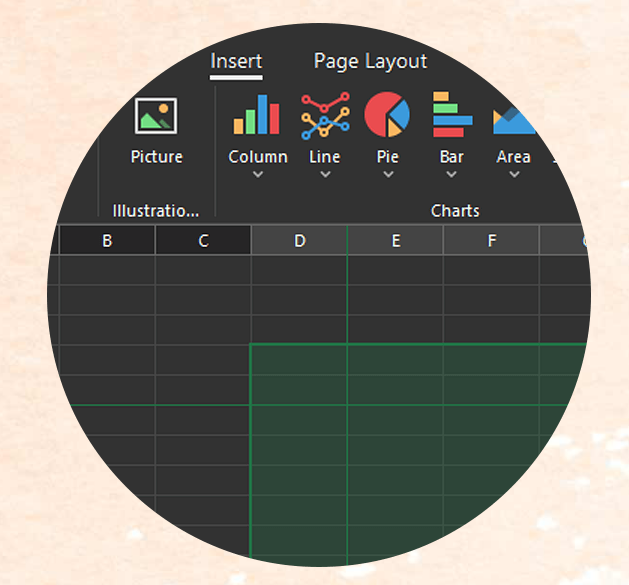Open the Bar chart dropdown chevron
629x585 pixels.
click(x=451, y=175)
